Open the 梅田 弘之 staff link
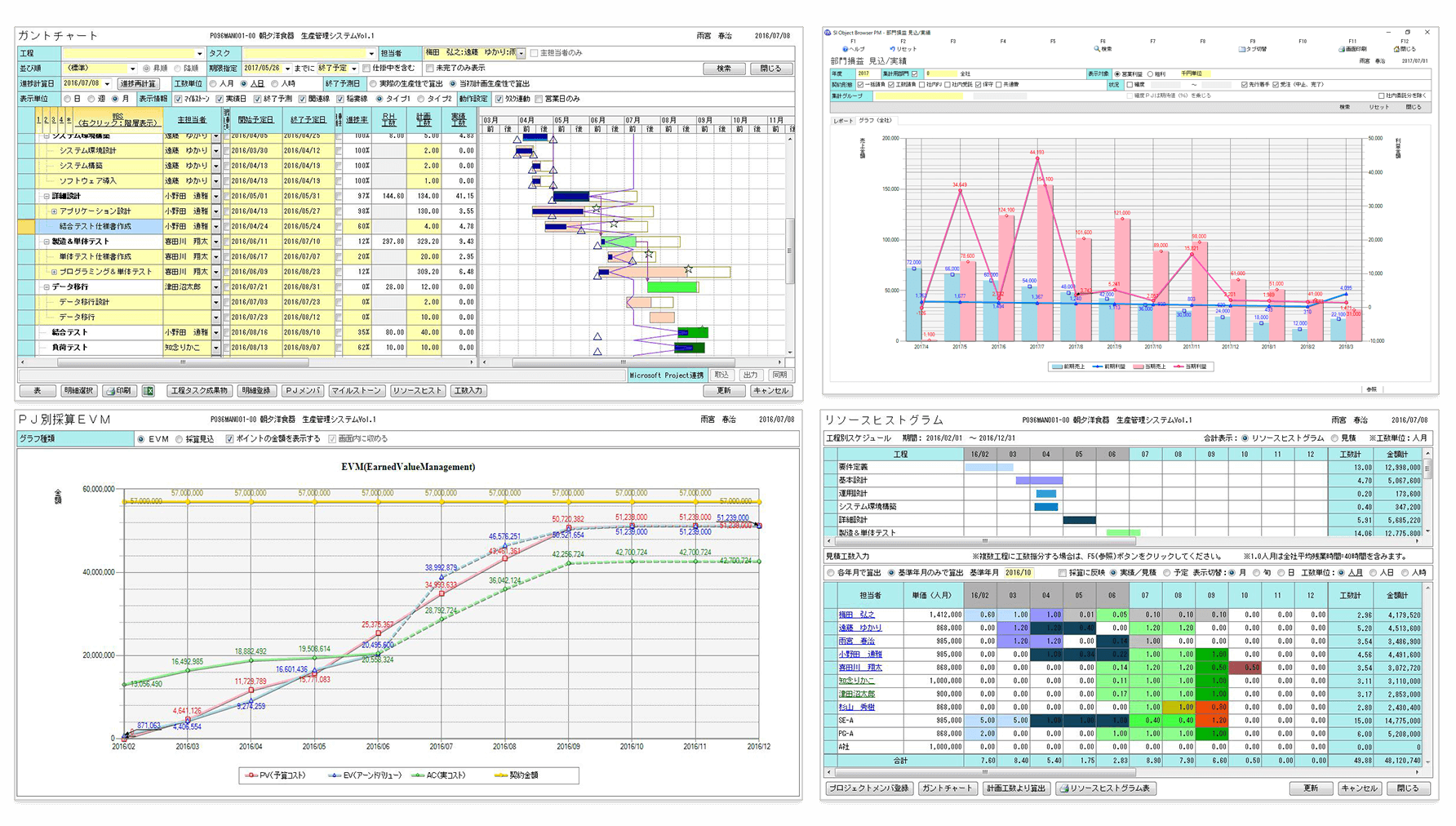This screenshot has width=1456, height=826. point(856,615)
